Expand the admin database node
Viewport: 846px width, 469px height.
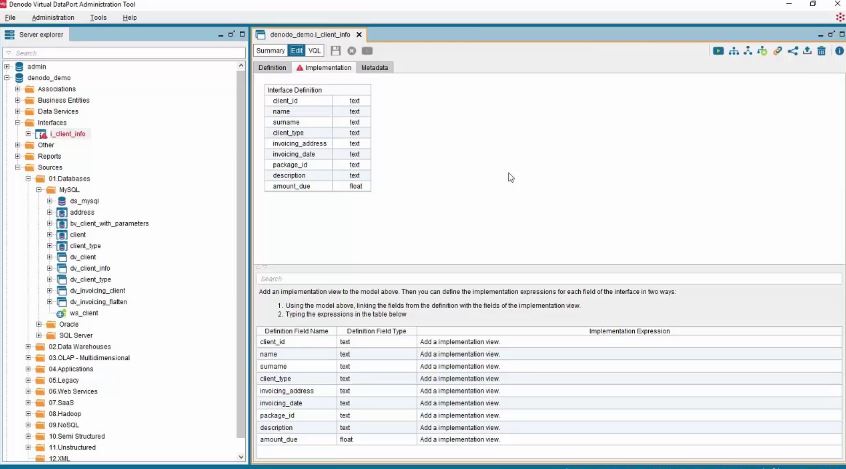click(7, 66)
